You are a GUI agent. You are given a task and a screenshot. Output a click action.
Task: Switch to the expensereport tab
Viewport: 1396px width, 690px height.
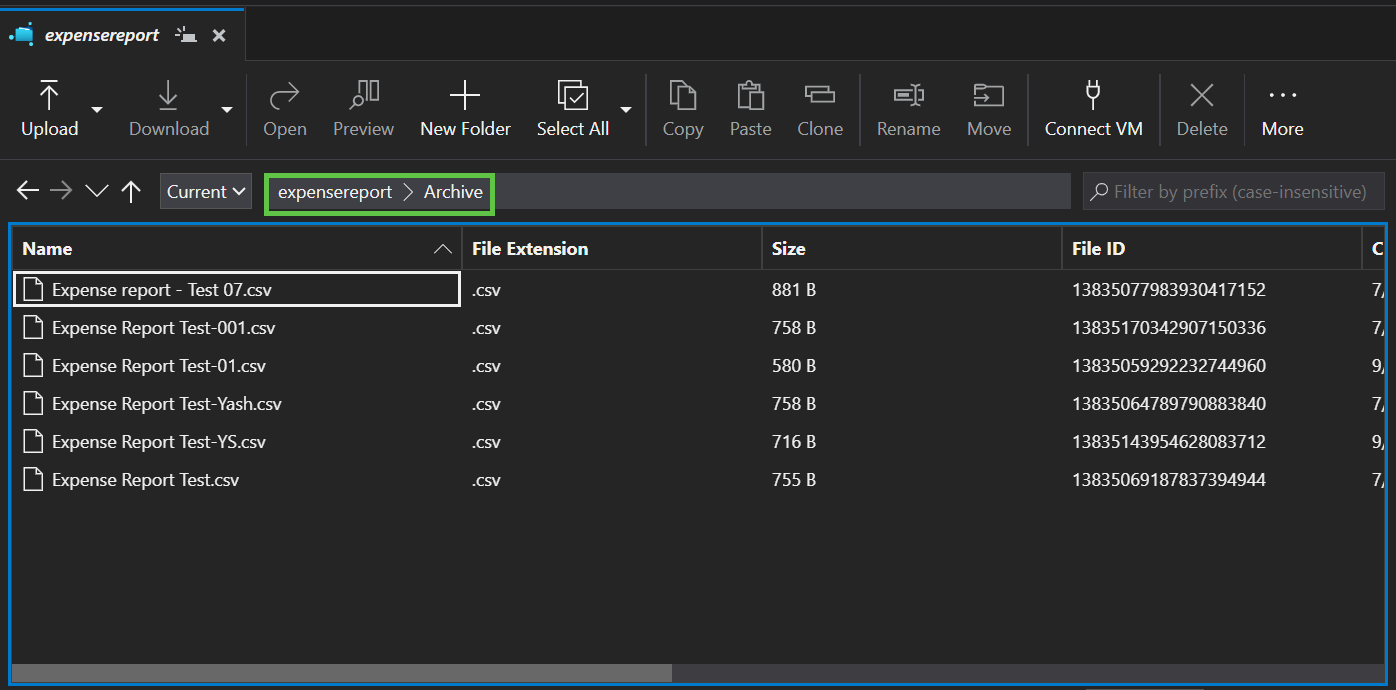[101, 33]
